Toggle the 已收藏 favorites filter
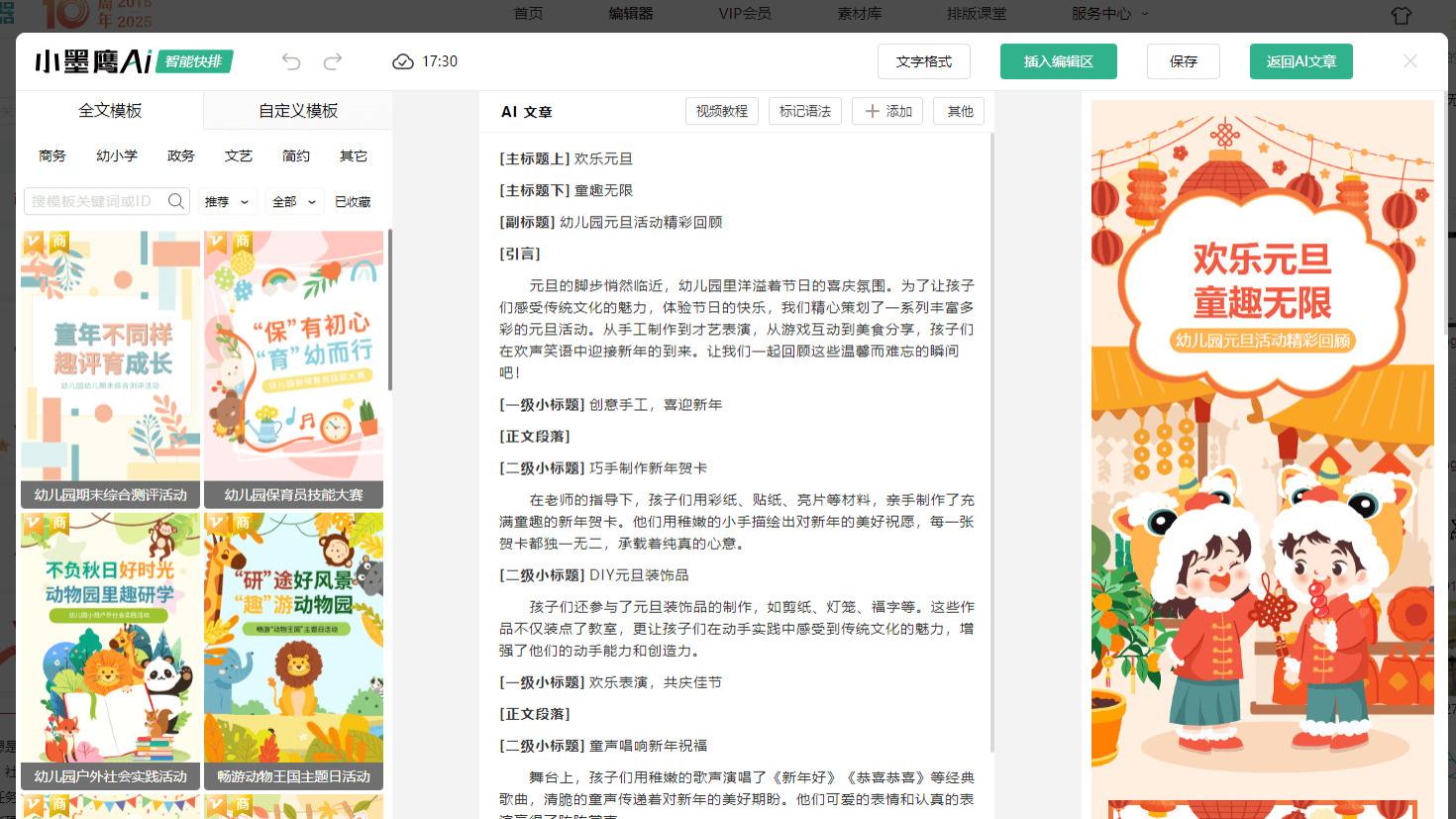Image resolution: width=1456 pixels, height=819 pixels. 352,201
